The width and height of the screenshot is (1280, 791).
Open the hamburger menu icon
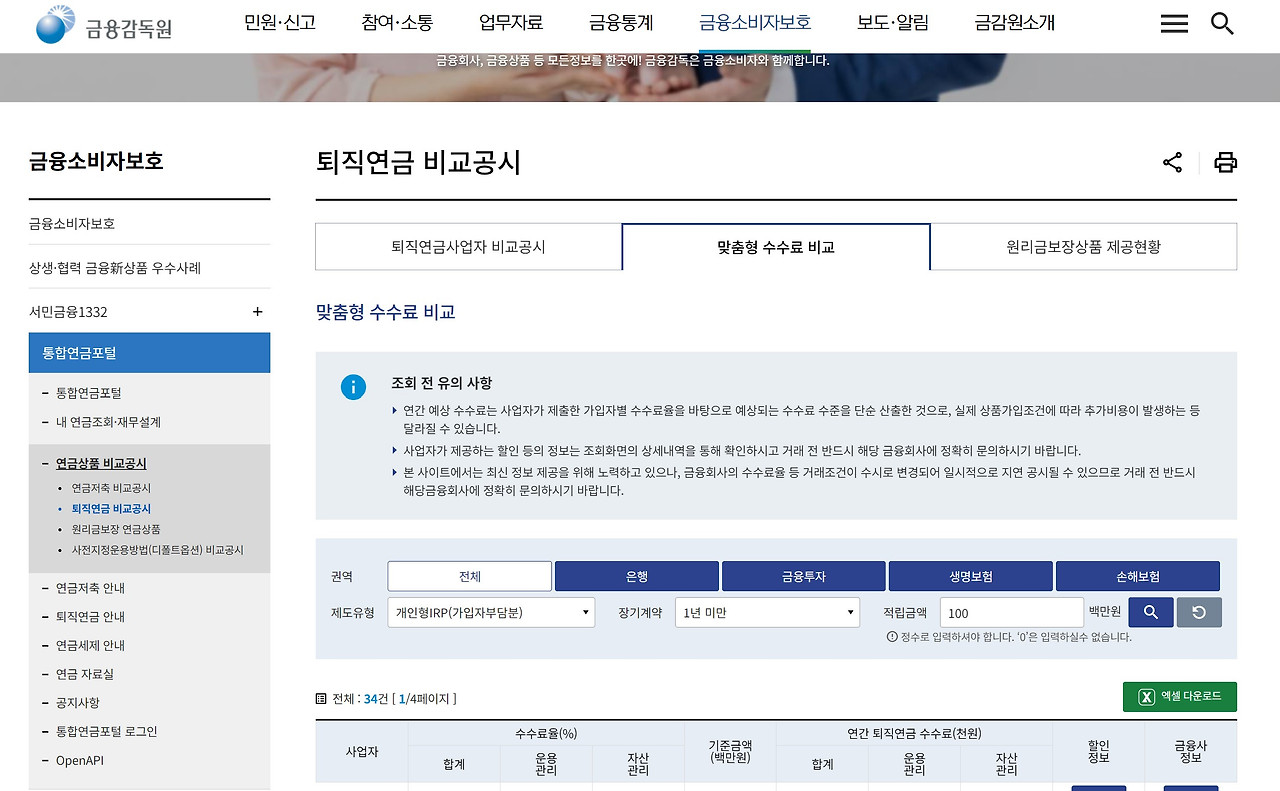point(1174,24)
